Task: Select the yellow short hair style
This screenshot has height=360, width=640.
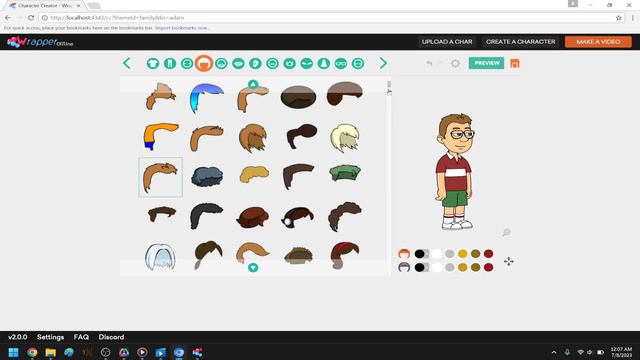Action: pos(254,174)
